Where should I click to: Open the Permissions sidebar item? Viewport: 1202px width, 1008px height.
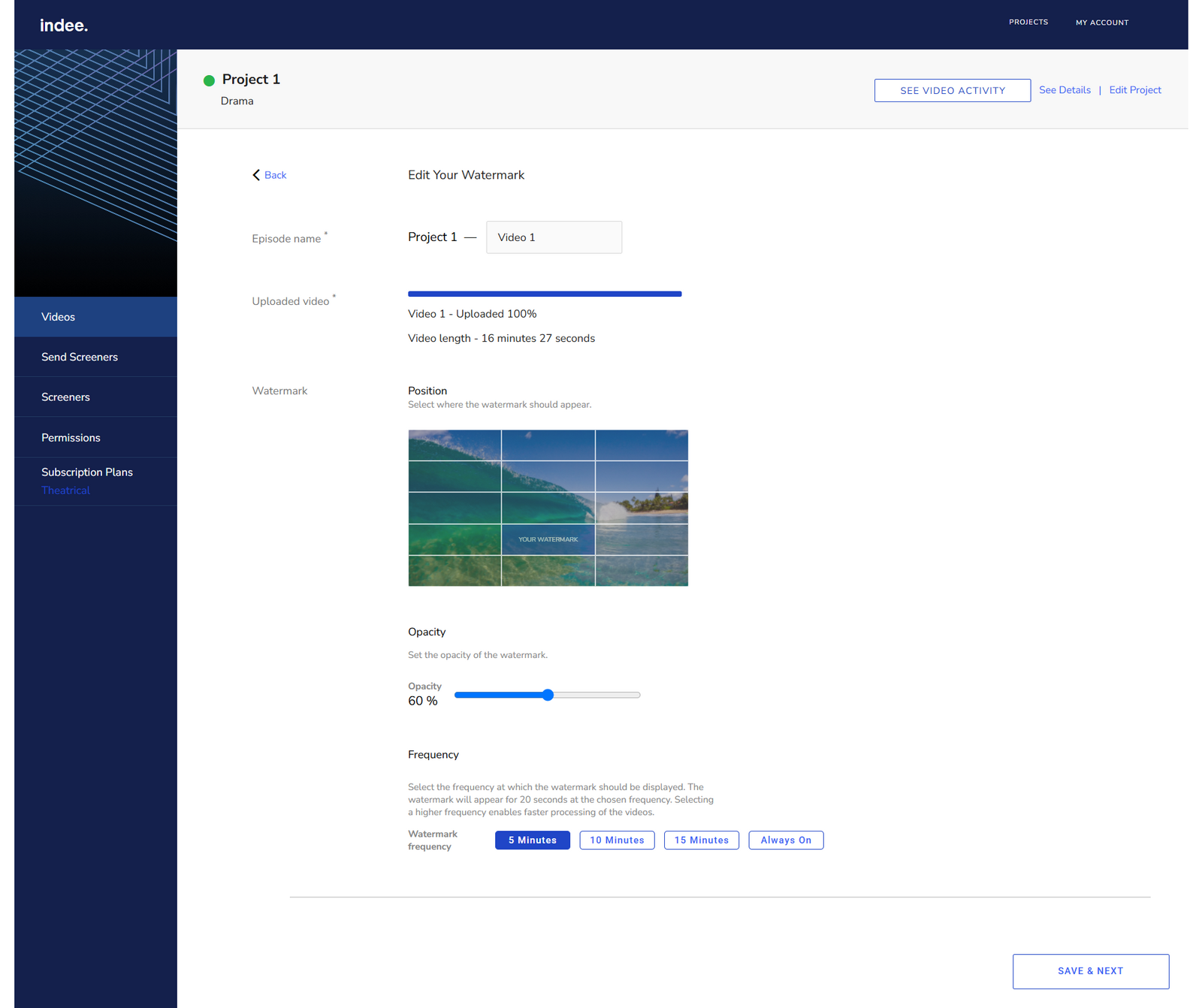click(x=71, y=438)
